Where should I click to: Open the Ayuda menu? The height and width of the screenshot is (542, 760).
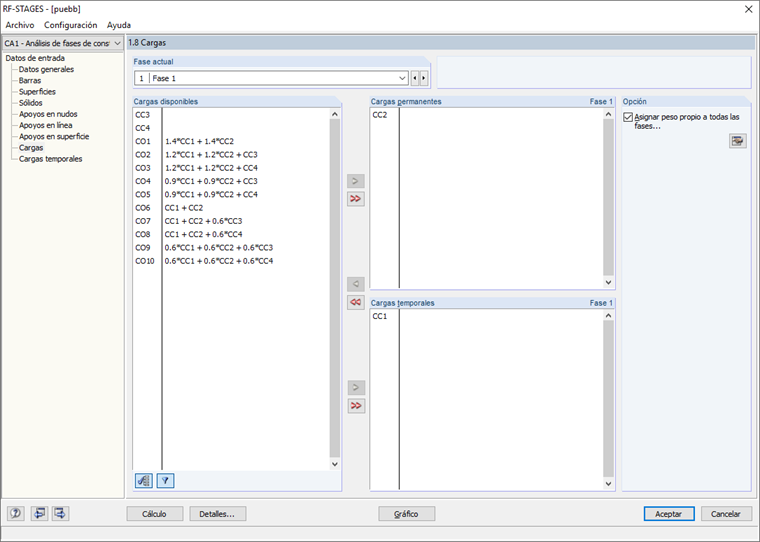119,25
